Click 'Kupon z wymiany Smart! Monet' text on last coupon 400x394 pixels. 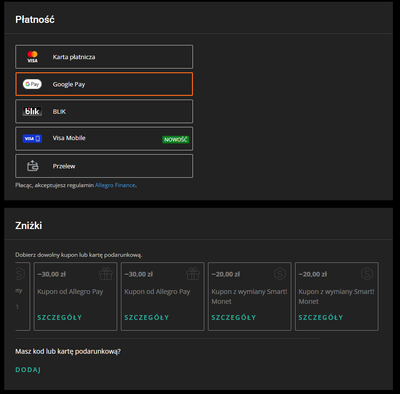(x=336, y=296)
